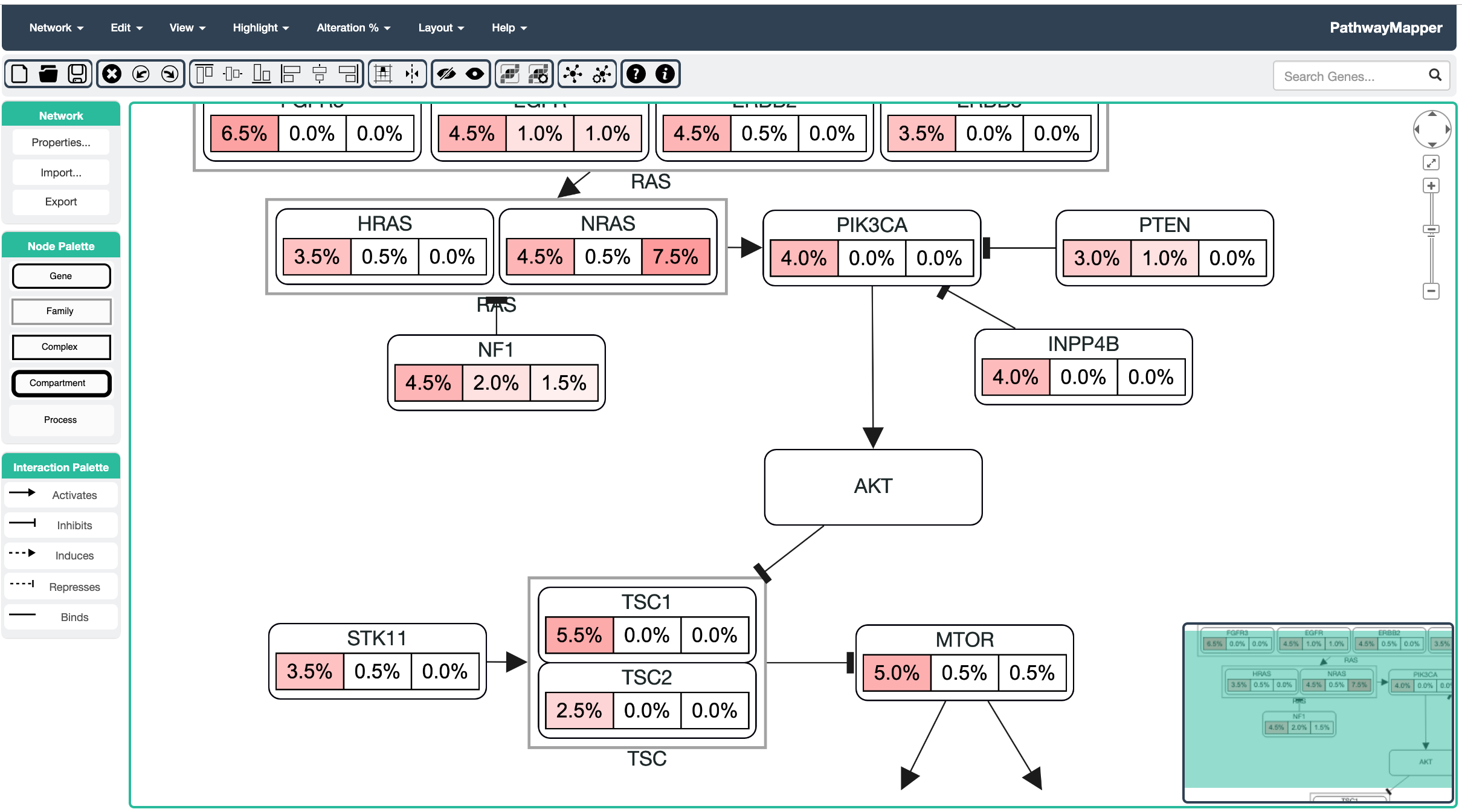This screenshot has width=1462, height=812.
Task: Open the quick help question icon
Action: (636, 74)
